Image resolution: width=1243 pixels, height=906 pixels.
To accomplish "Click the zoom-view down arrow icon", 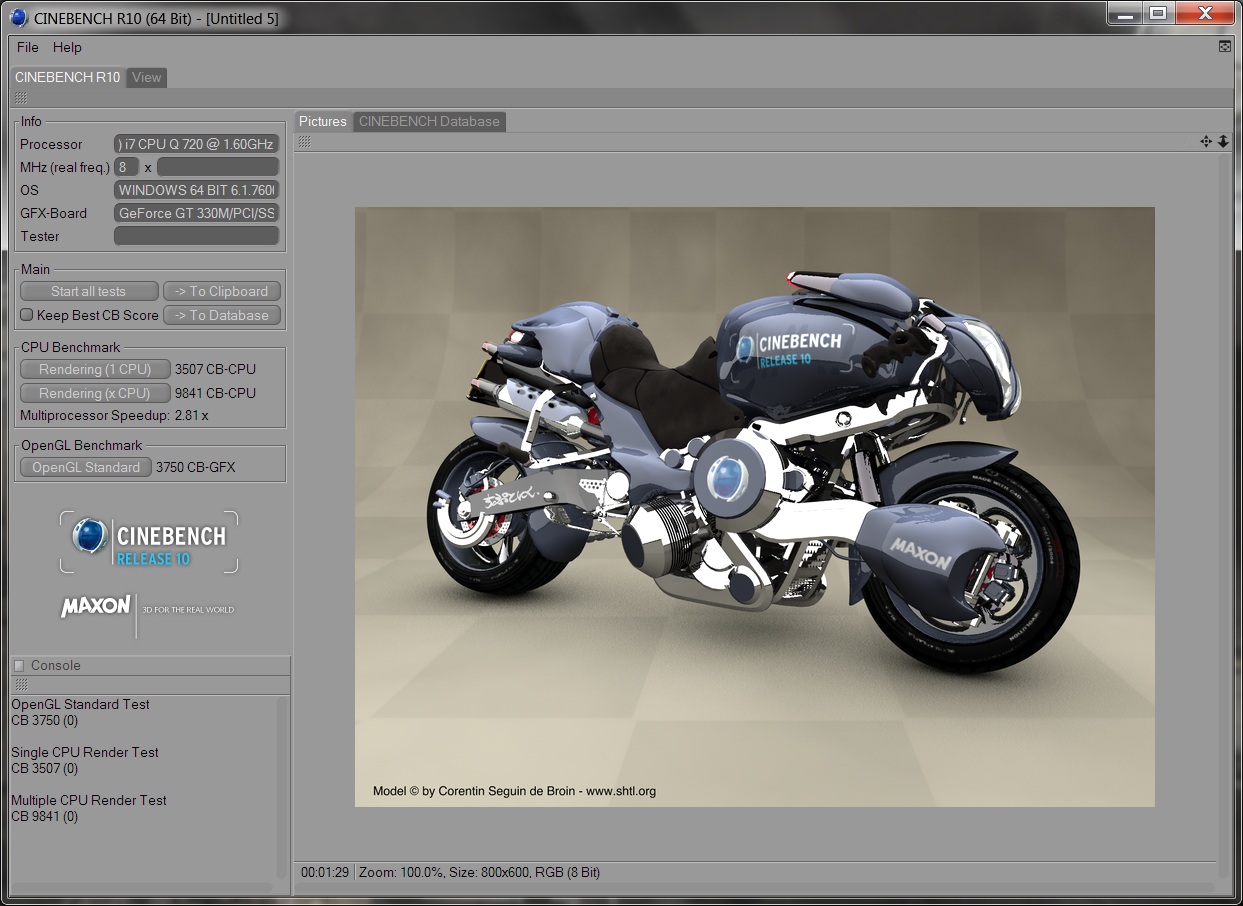I will pos(1223,142).
